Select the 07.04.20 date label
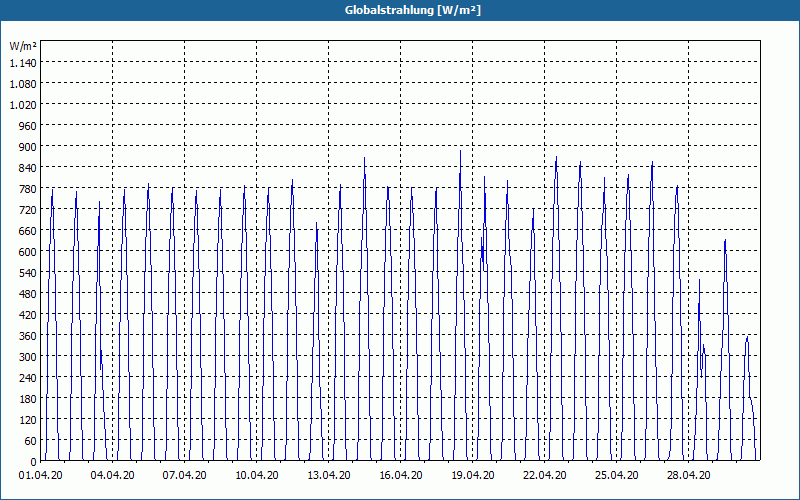The width and height of the screenshot is (800, 500). click(185, 476)
